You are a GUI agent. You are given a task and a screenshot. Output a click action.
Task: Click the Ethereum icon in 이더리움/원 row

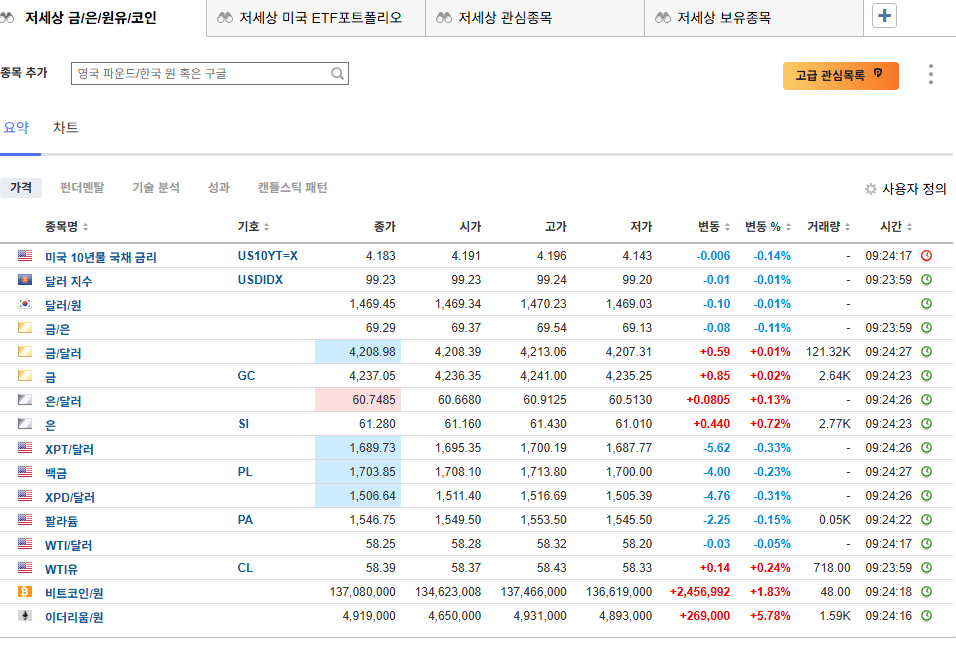coord(25,616)
